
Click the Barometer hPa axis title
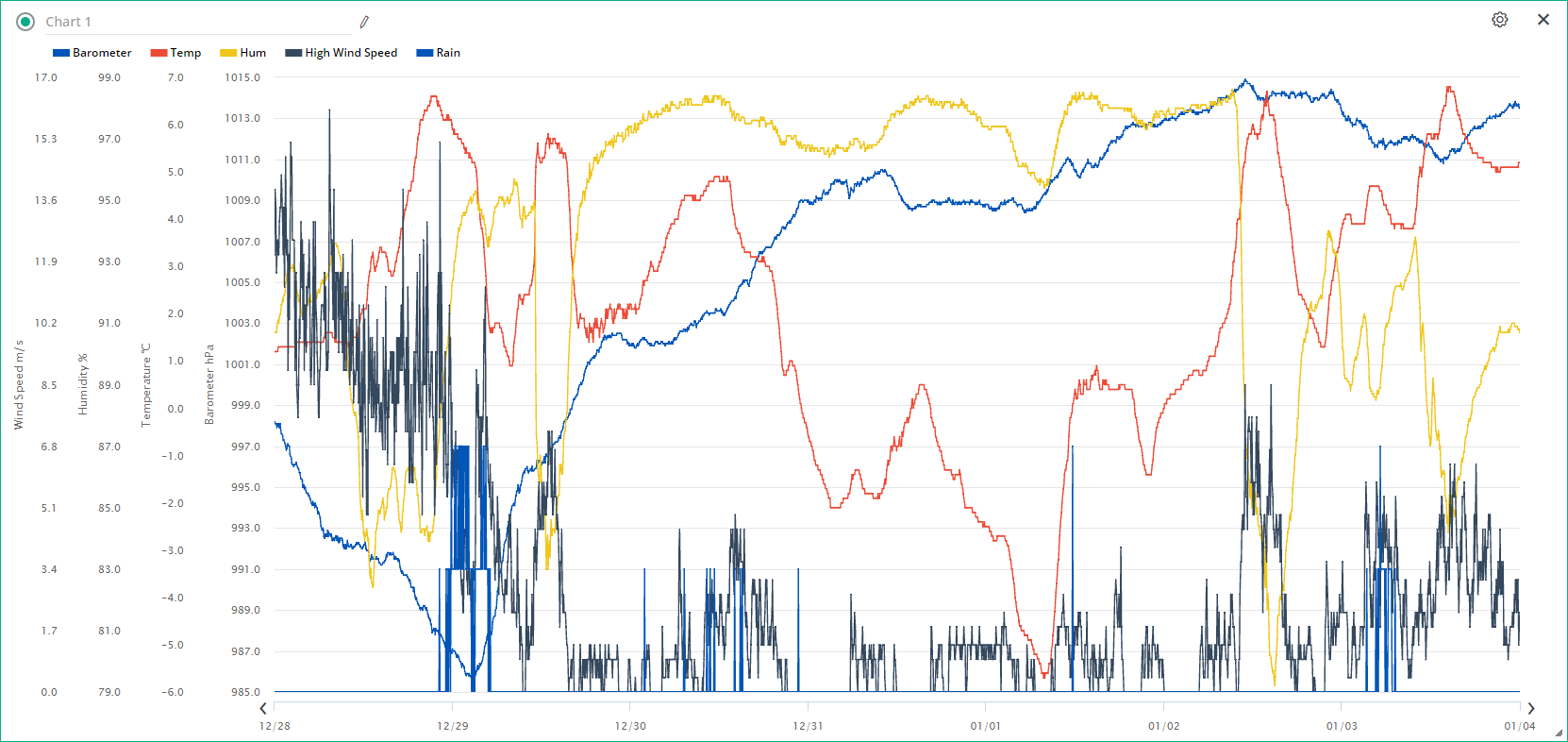209,385
